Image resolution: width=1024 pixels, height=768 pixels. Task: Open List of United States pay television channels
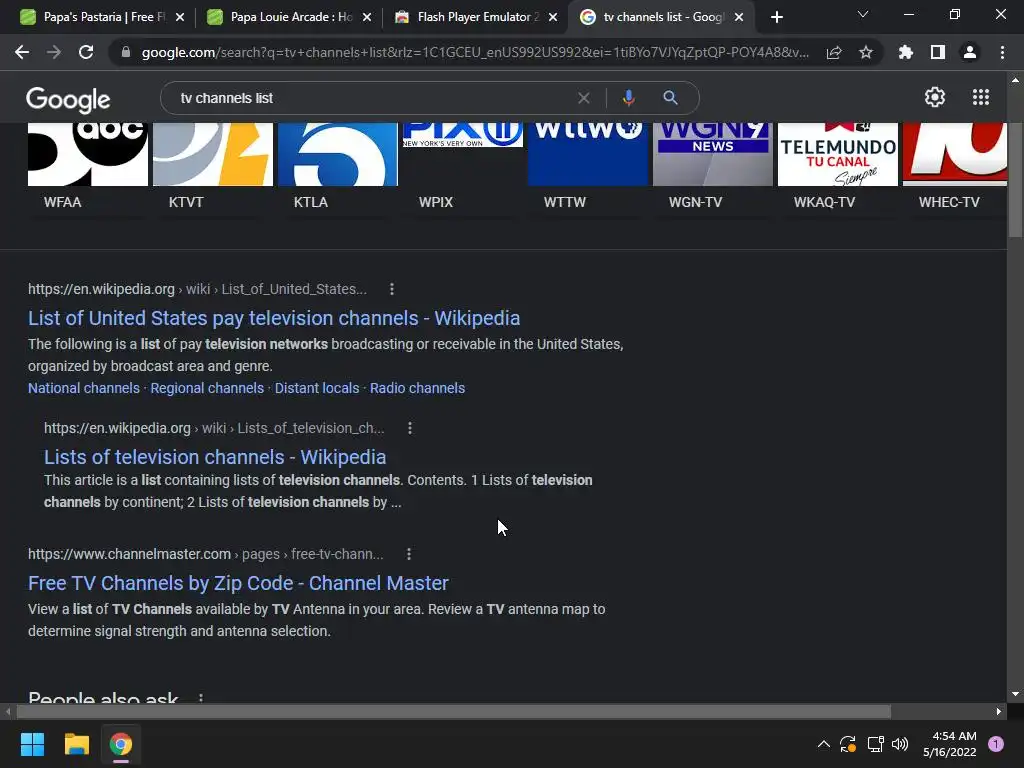click(274, 318)
